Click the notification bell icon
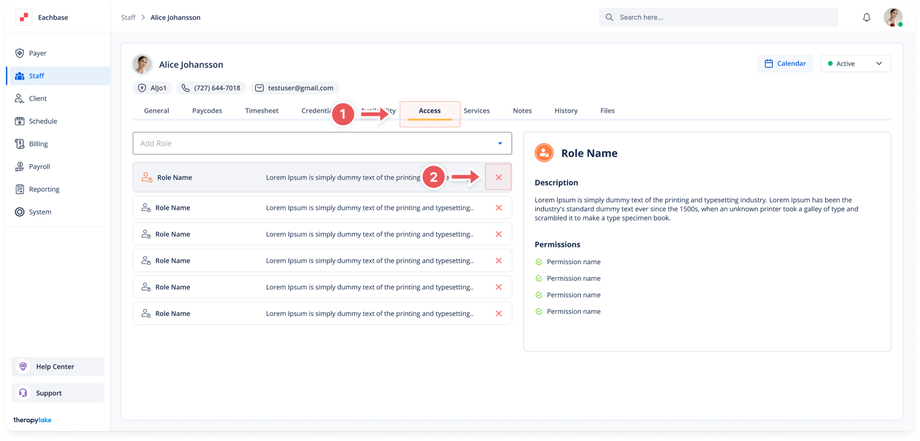Image resolution: width=920 pixels, height=441 pixels. 866,17
